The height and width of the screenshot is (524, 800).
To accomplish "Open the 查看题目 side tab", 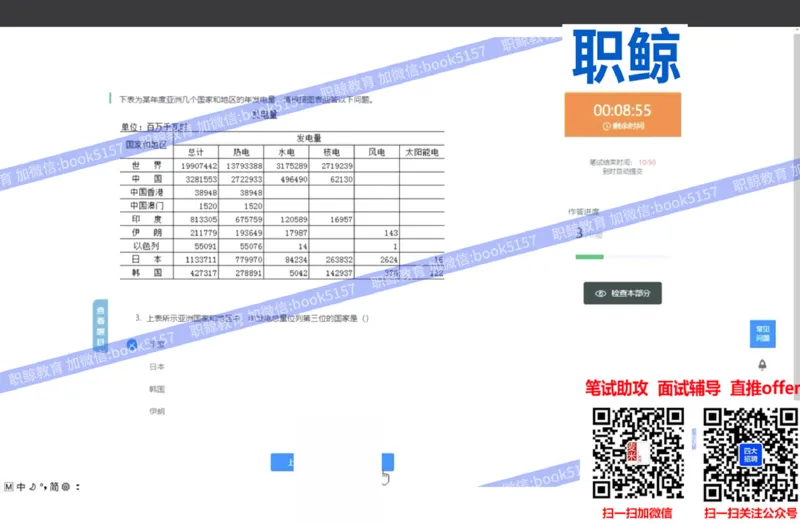I will click(x=101, y=325).
